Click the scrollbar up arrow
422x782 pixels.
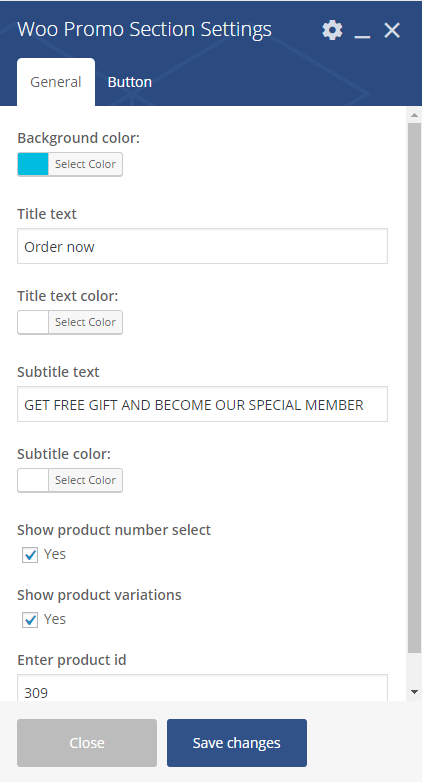[414, 115]
